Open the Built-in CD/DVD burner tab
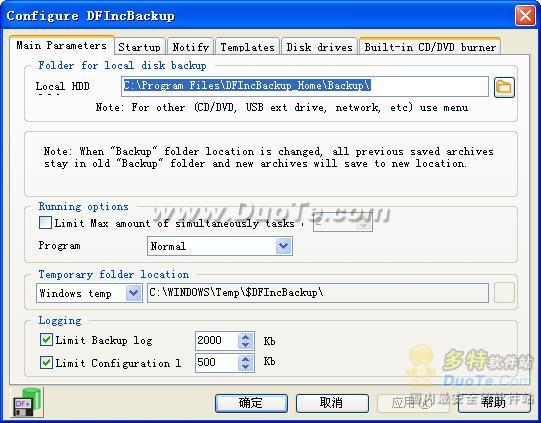This screenshot has width=541, height=423. click(x=430, y=47)
